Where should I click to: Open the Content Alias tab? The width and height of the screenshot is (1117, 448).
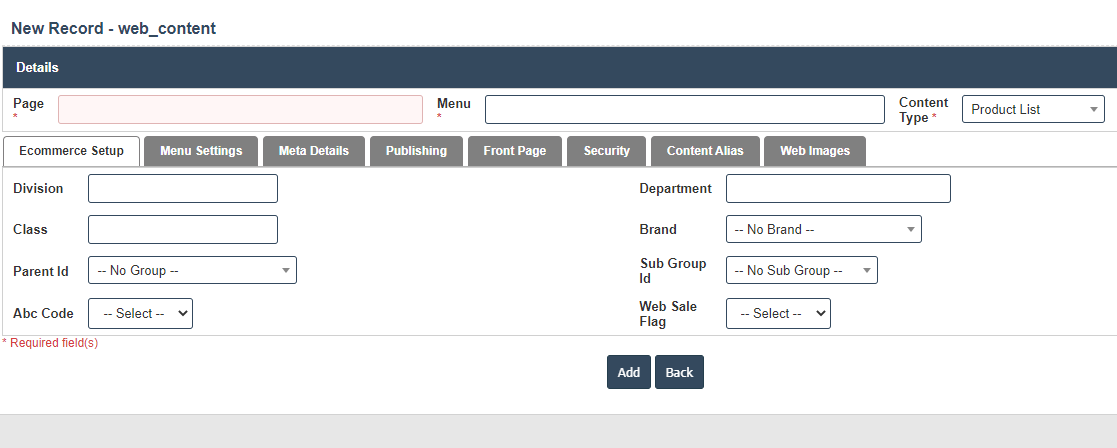705,151
